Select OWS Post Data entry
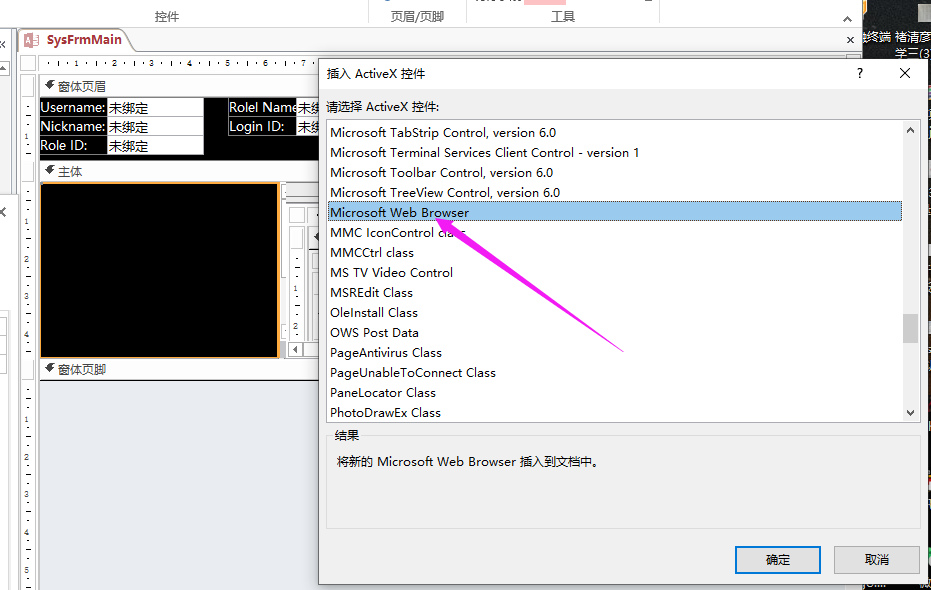 tap(615, 332)
